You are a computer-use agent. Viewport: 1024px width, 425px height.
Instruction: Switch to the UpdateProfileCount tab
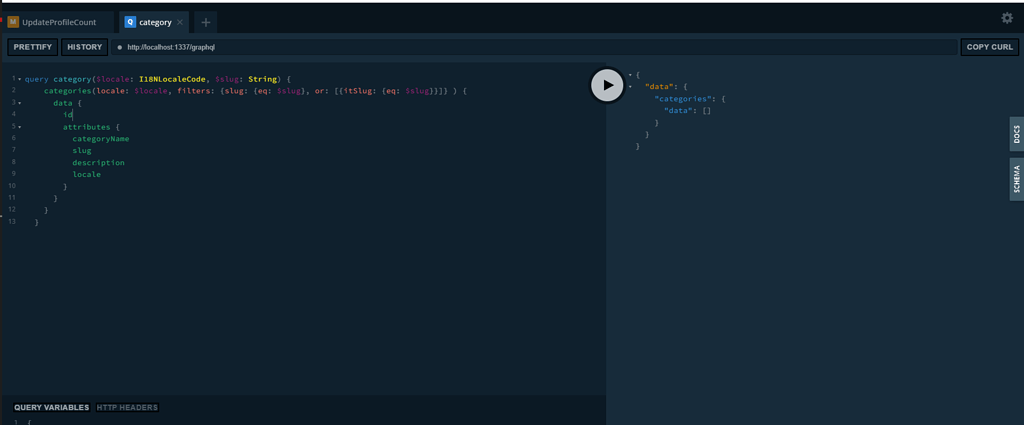tap(58, 22)
